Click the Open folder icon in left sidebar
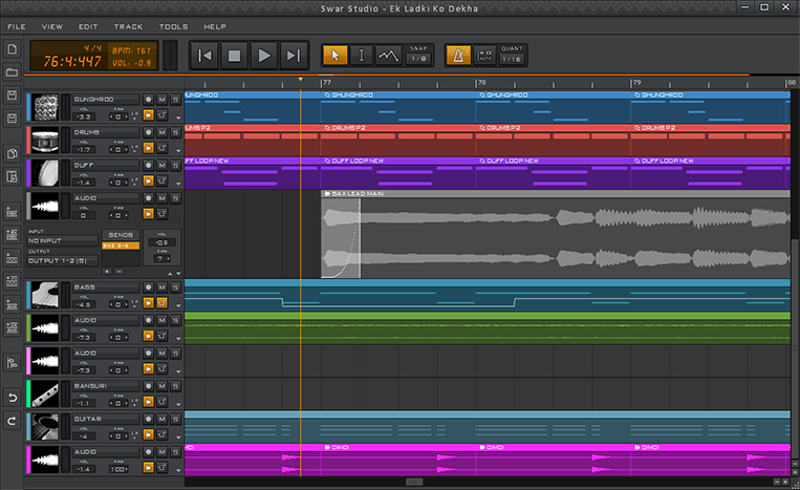 click(x=12, y=72)
